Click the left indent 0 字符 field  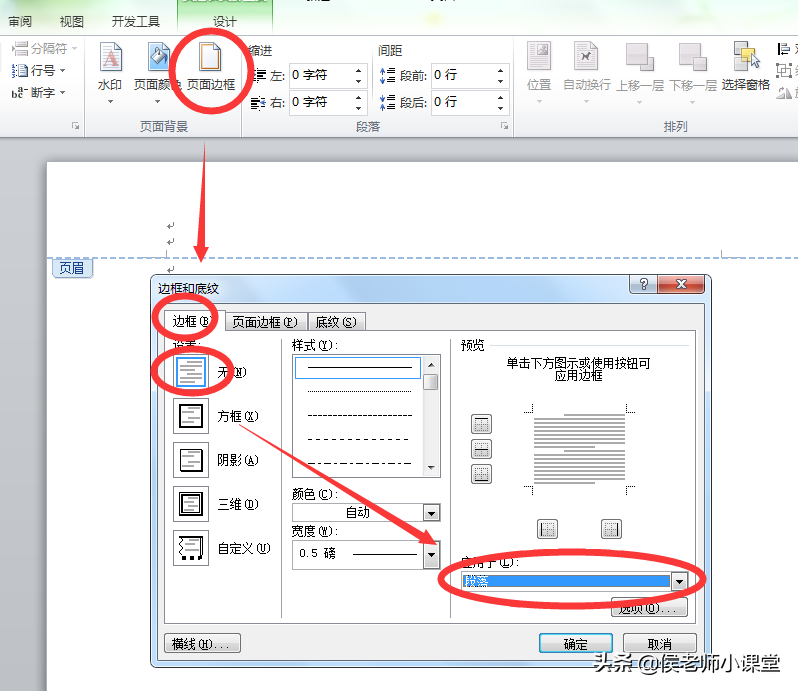[322, 75]
